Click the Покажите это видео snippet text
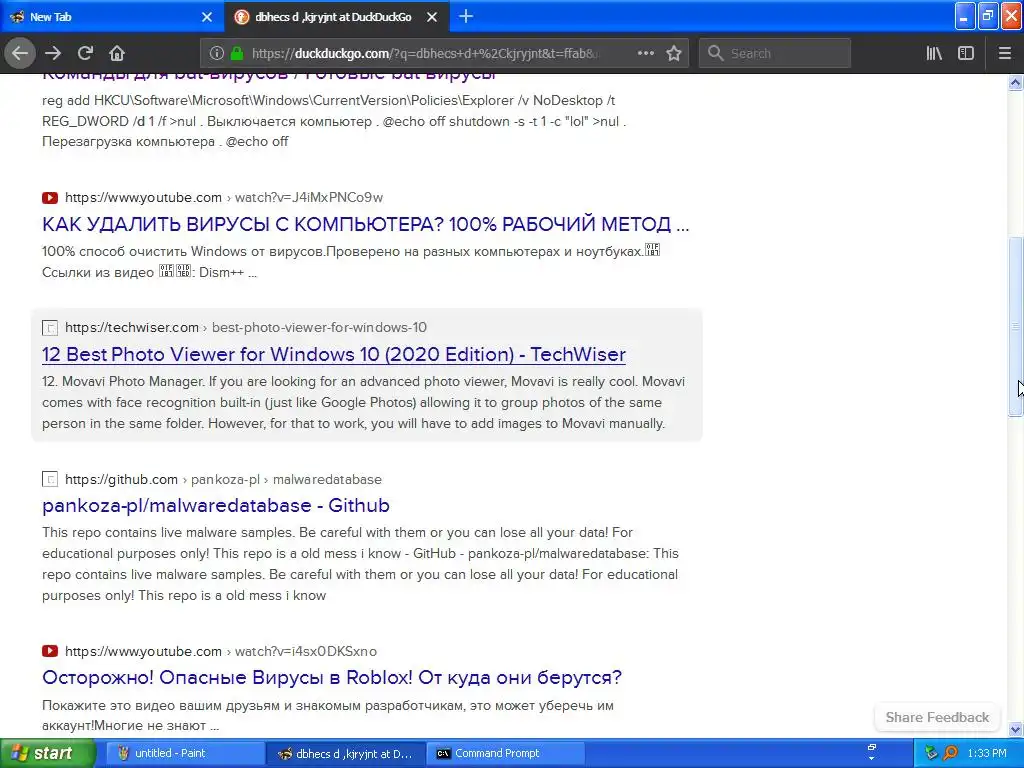The height and width of the screenshot is (768, 1024). coord(328,715)
